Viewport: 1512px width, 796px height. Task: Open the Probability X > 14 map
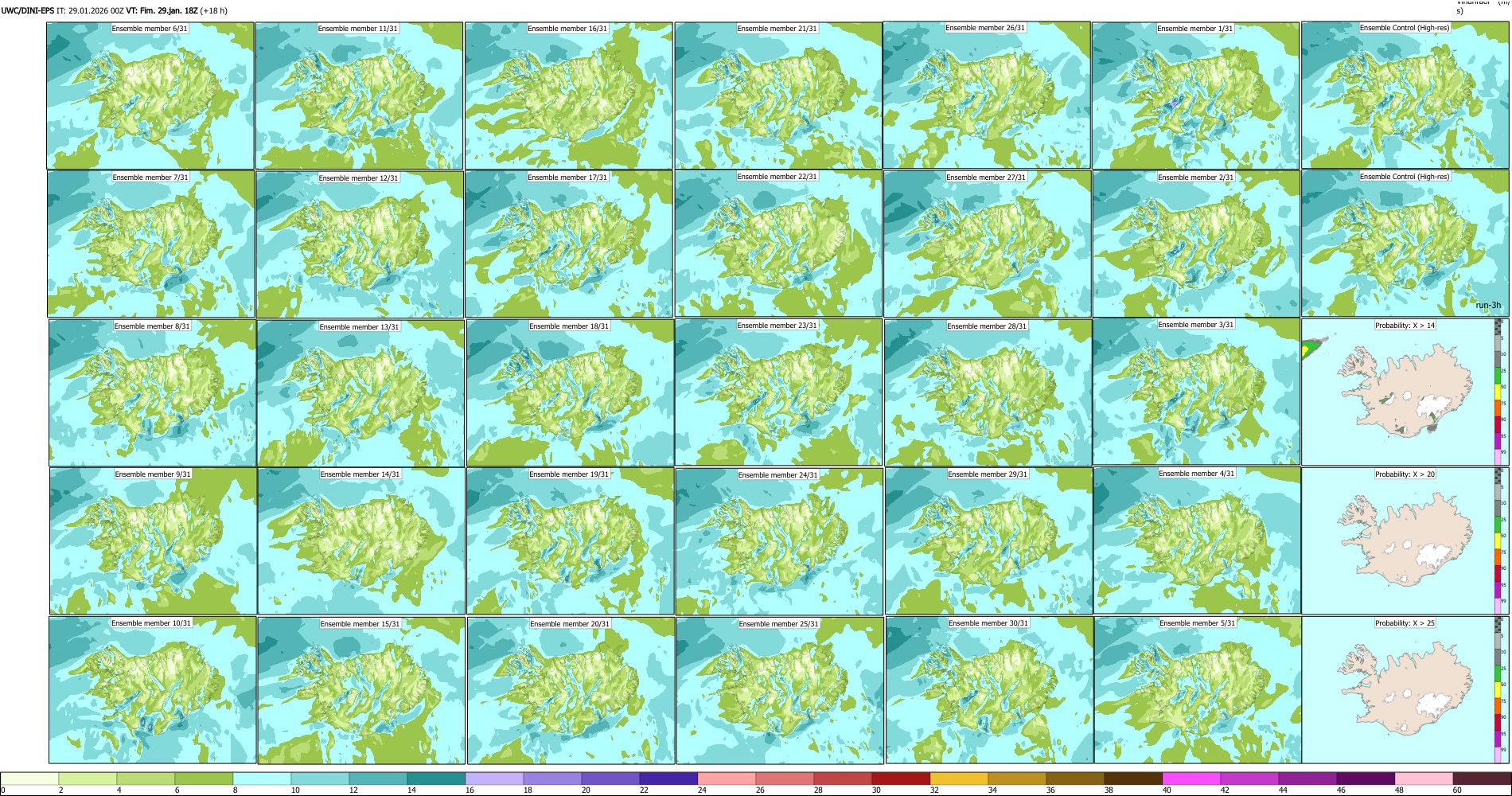pyautogui.click(x=1405, y=392)
